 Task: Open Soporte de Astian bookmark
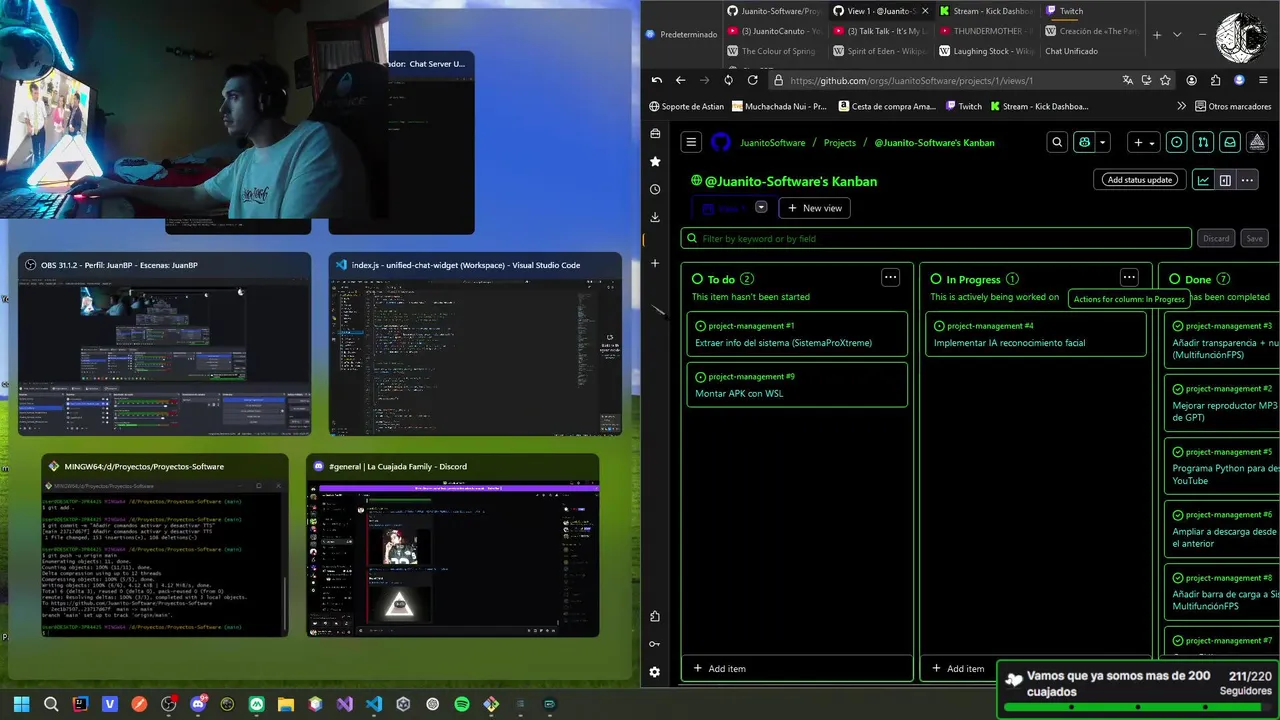point(686,106)
